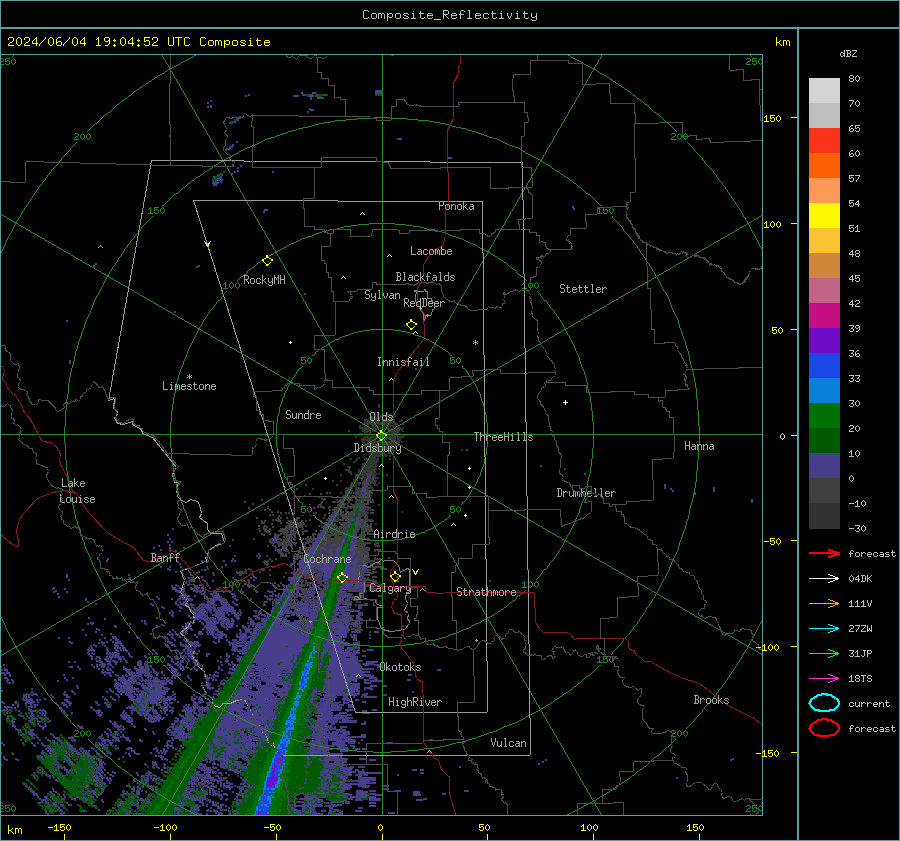Click the Calgary city label
Viewport: 900px width, 841px height.
(390, 588)
